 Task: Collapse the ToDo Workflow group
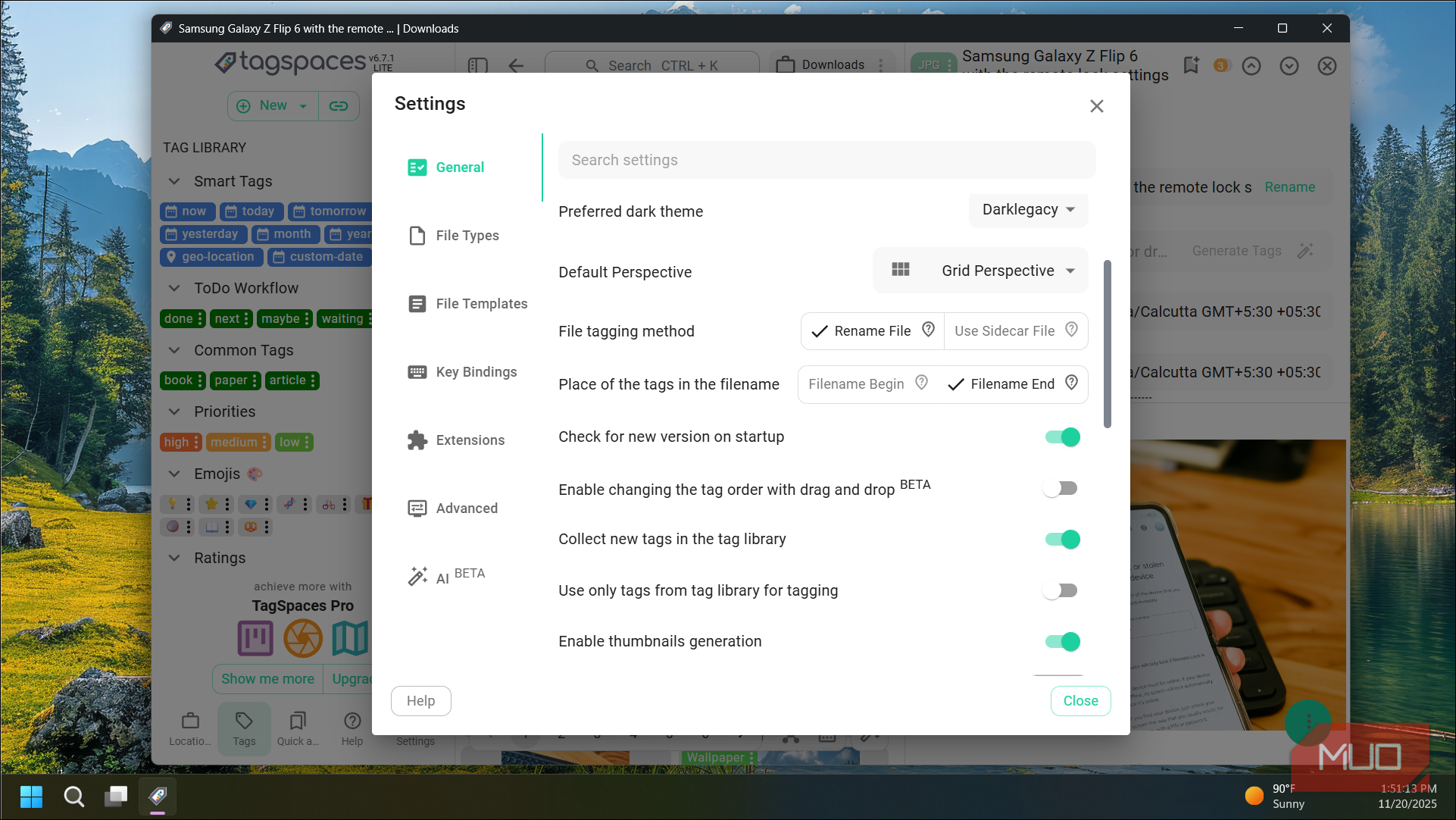pyautogui.click(x=174, y=288)
